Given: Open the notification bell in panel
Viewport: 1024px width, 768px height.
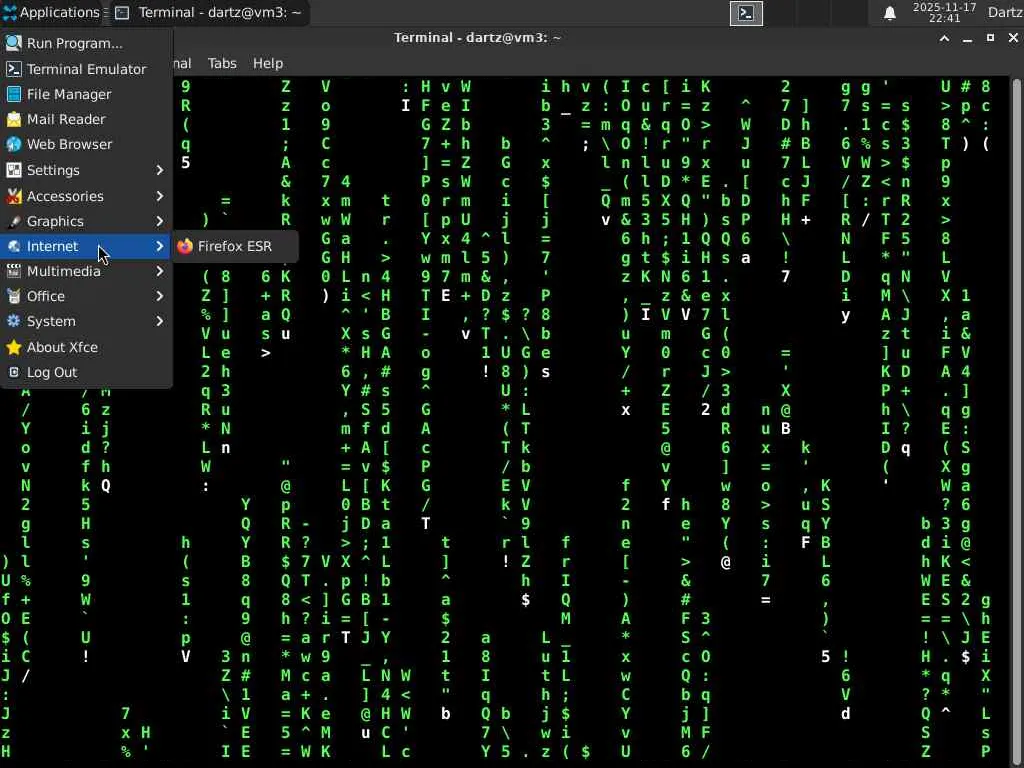Looking at the screenshot, I should click(x=889, y=13).
